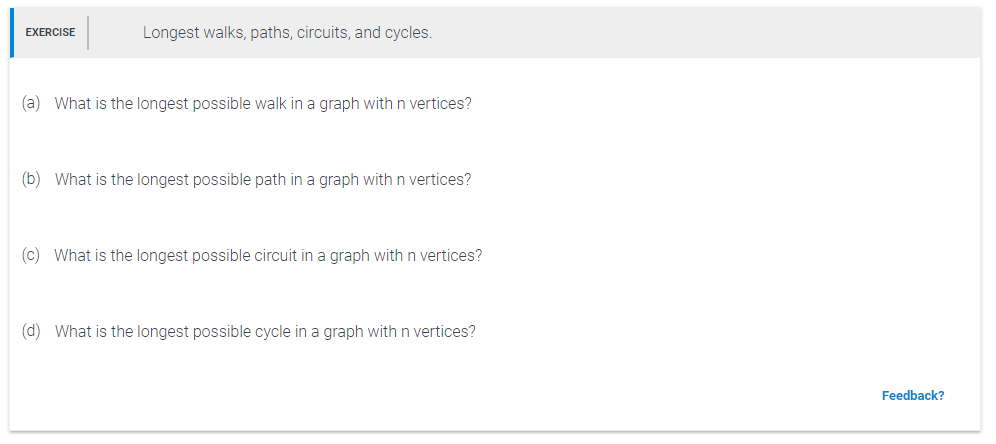Click the (b) question marker
The image size is (996, 444).
pos(31,179)
